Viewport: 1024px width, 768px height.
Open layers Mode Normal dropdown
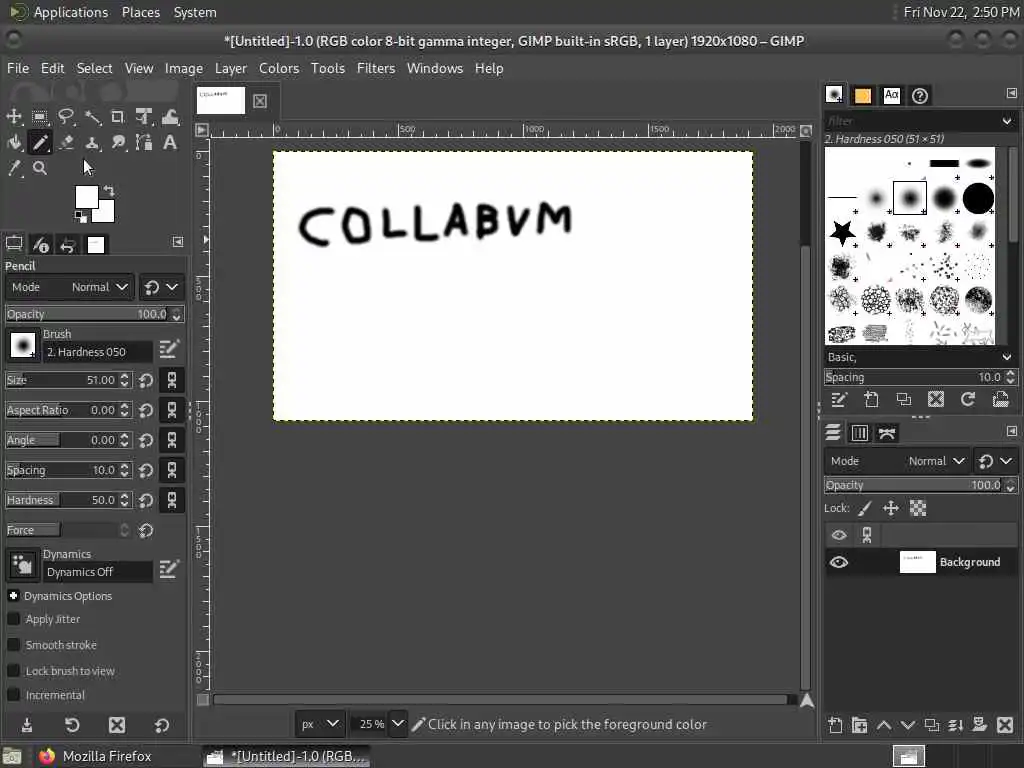click(x=897, y=461)
